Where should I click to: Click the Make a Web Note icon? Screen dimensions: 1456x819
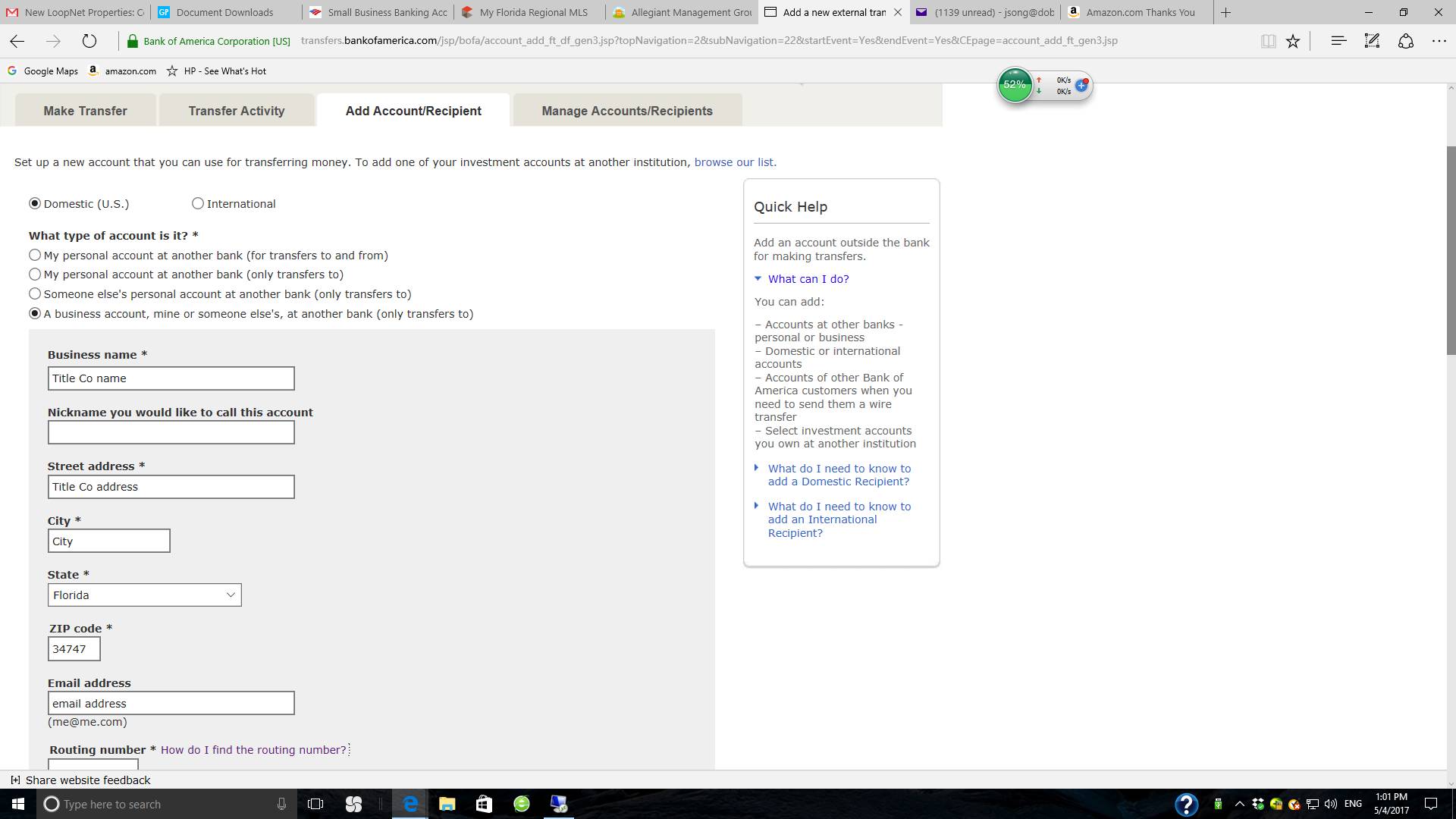pyautogui.click(x=1372, y=41)
